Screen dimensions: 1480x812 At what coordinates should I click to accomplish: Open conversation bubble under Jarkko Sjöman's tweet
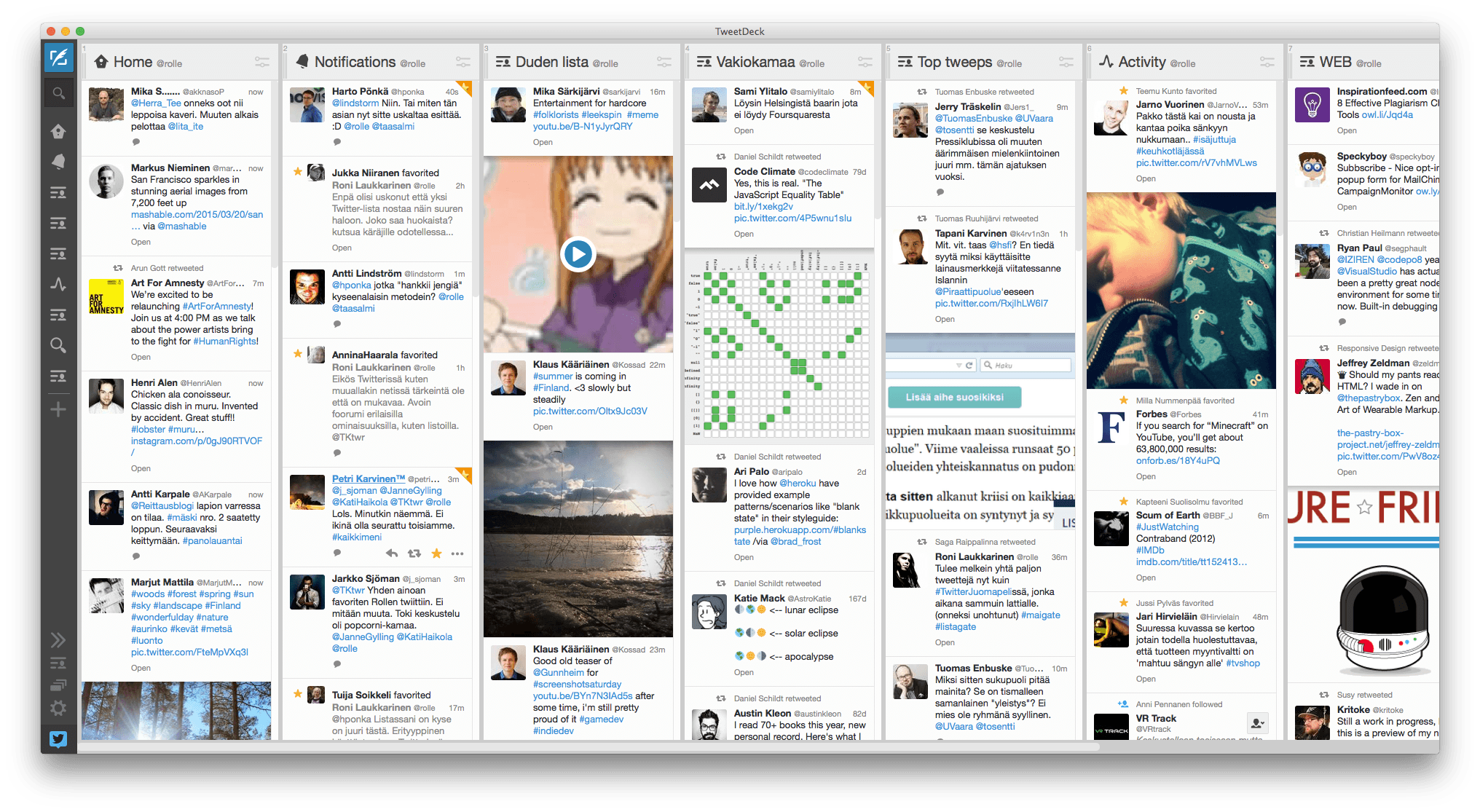pos(336,663)
